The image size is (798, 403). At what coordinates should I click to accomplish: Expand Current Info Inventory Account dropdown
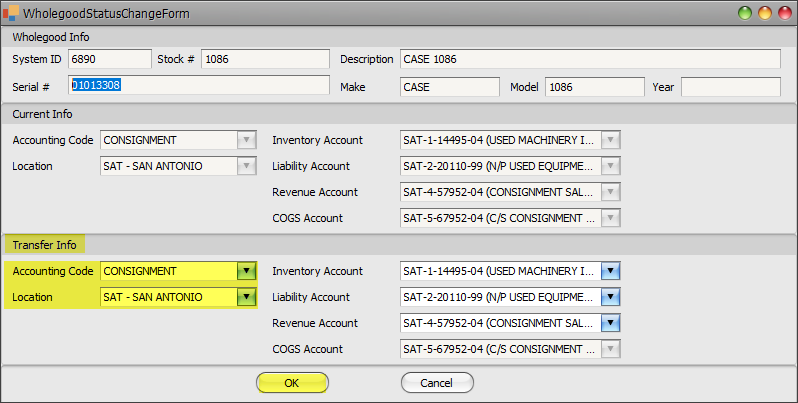[x=610, y=140]
